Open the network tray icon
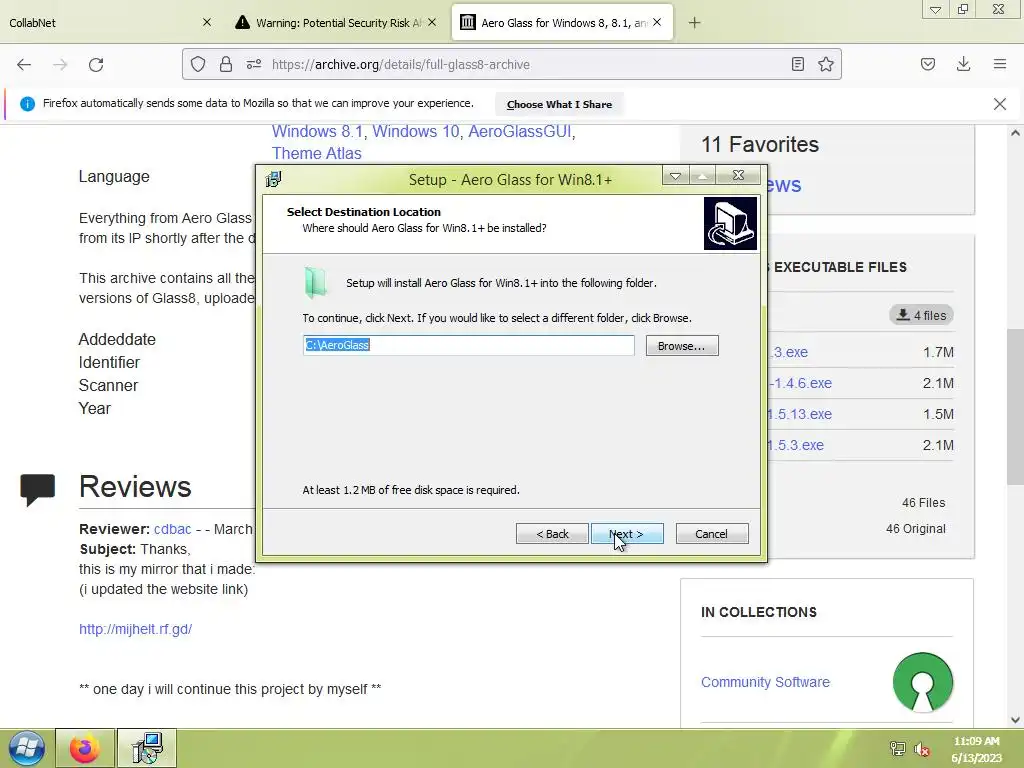Viewport: 1024px width, 768px height. tap(898, 749)
